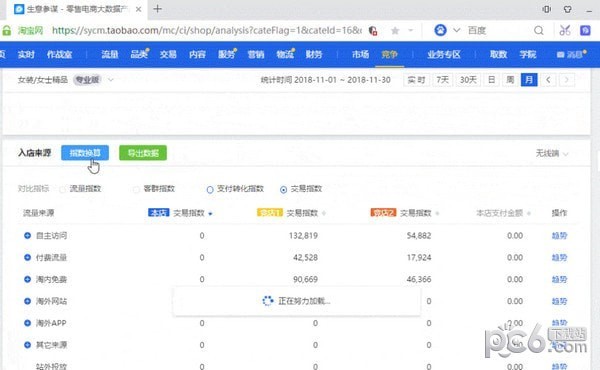600x370 pixels.
Task: Go to the previous period with the left arrow
Action: (x=548, y=80)
